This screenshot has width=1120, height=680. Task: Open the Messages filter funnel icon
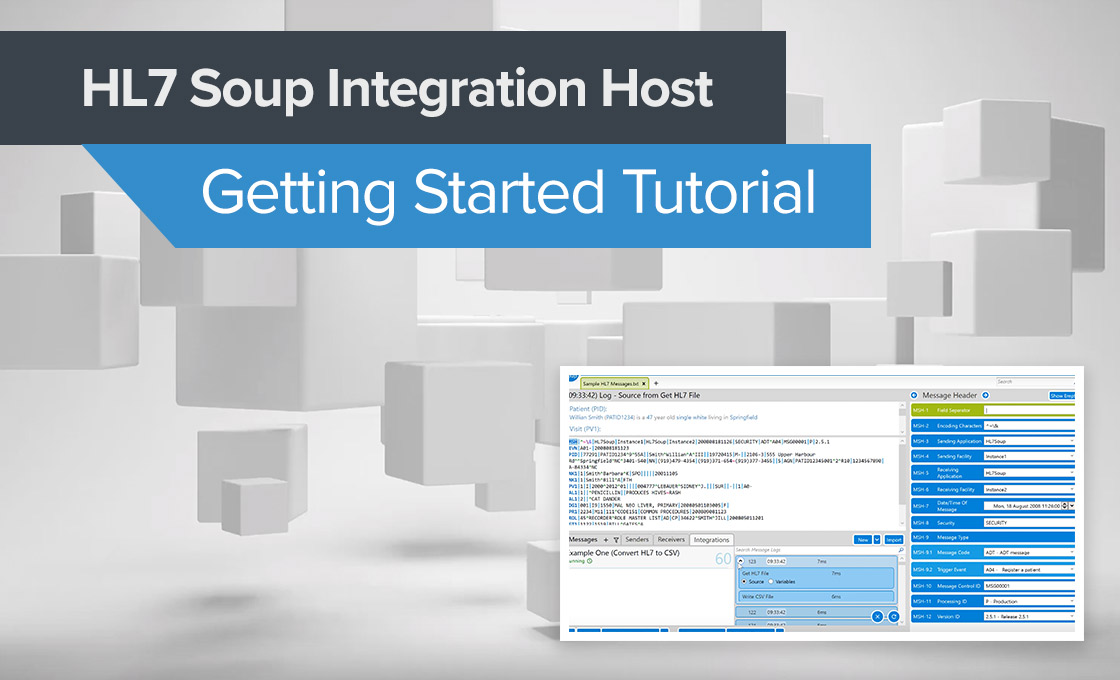[616, 540]
